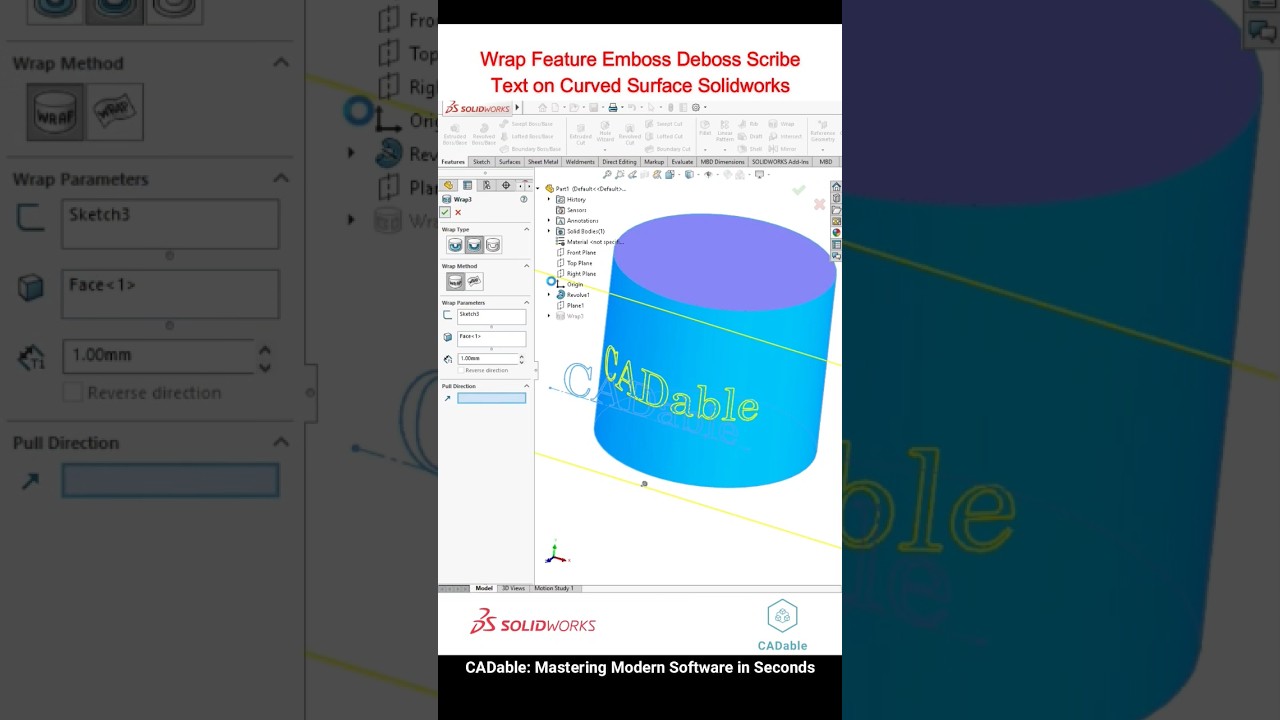
Task: Switch to the 3D Views bottom tab
Action: [x=513, y=588]
